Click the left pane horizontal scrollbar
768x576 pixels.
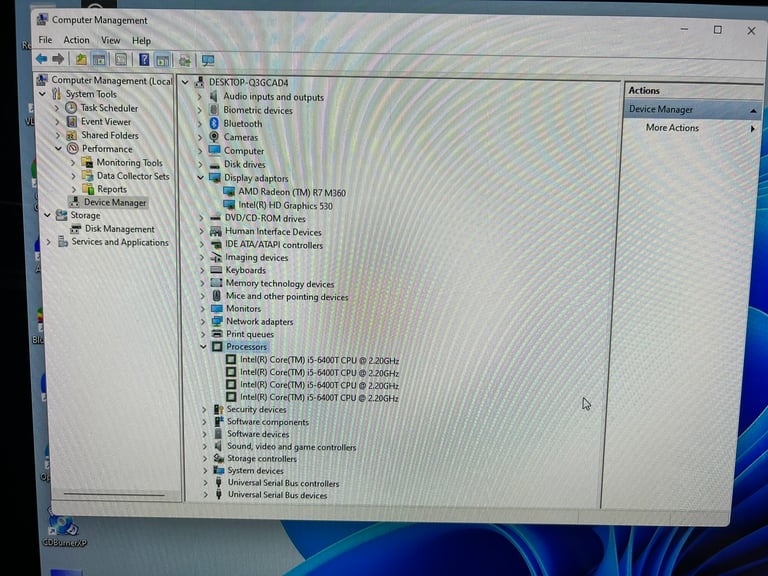[x=114, y=495]
